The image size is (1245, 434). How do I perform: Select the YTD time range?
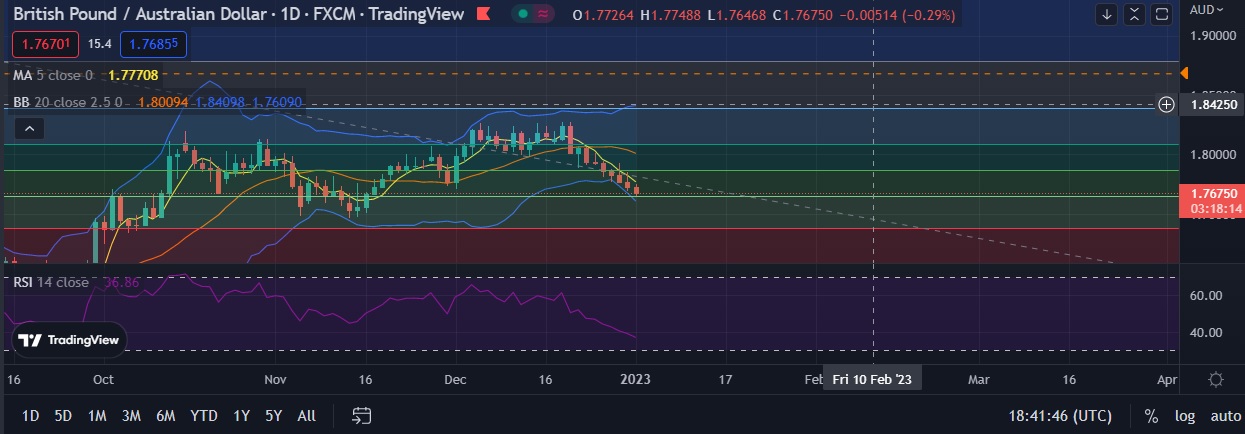204,415
